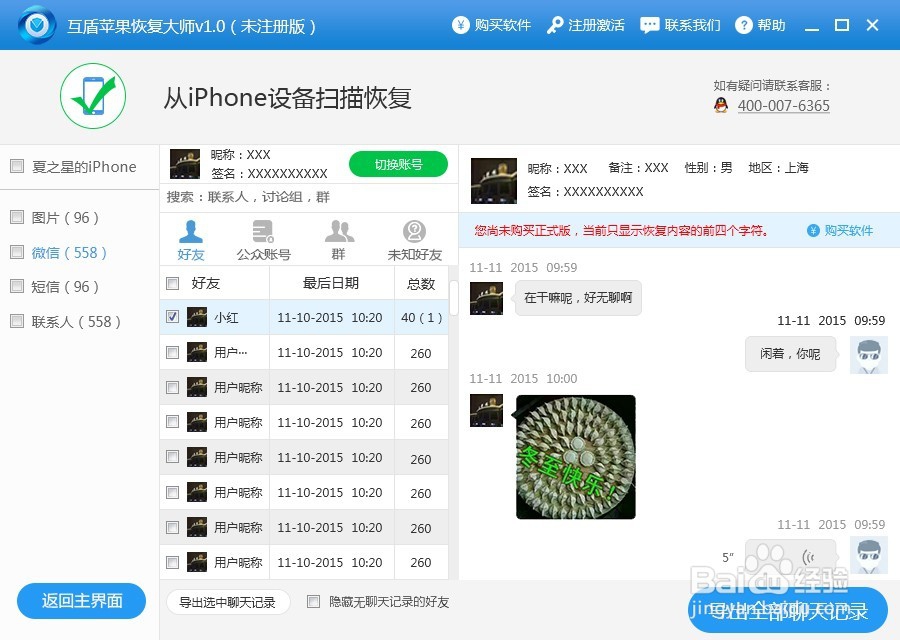Maximize the application window

842,25
